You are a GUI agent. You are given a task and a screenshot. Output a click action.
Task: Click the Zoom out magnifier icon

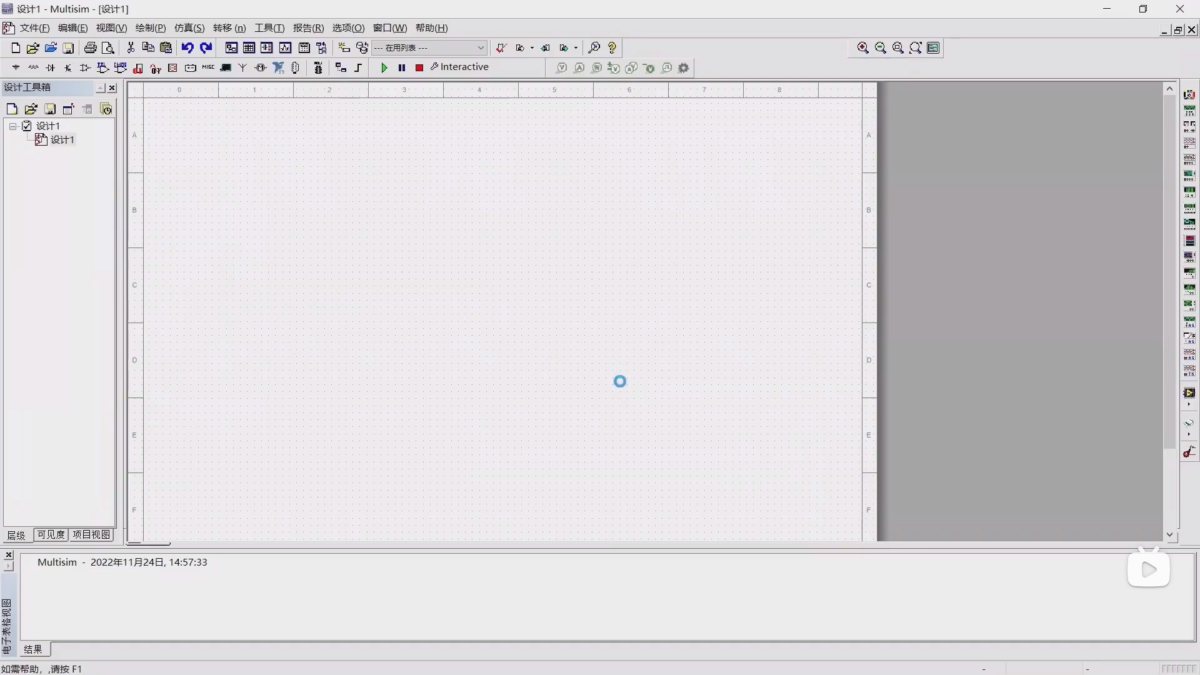[x=880, y=48]
